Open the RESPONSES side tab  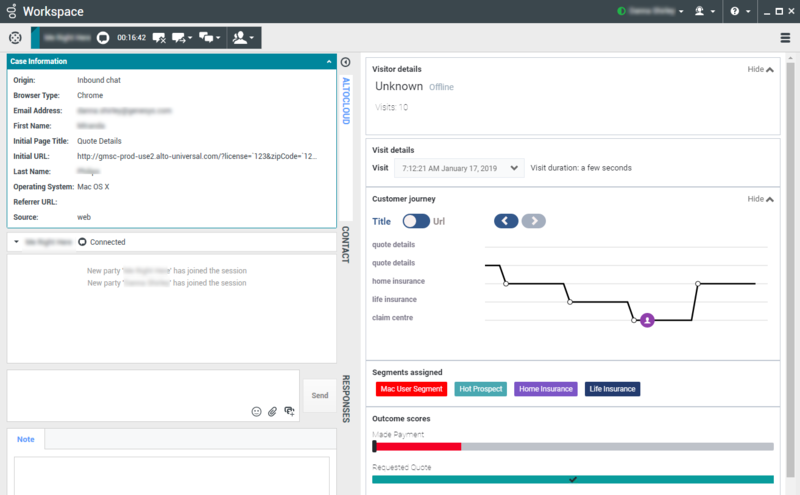[345, 399]
